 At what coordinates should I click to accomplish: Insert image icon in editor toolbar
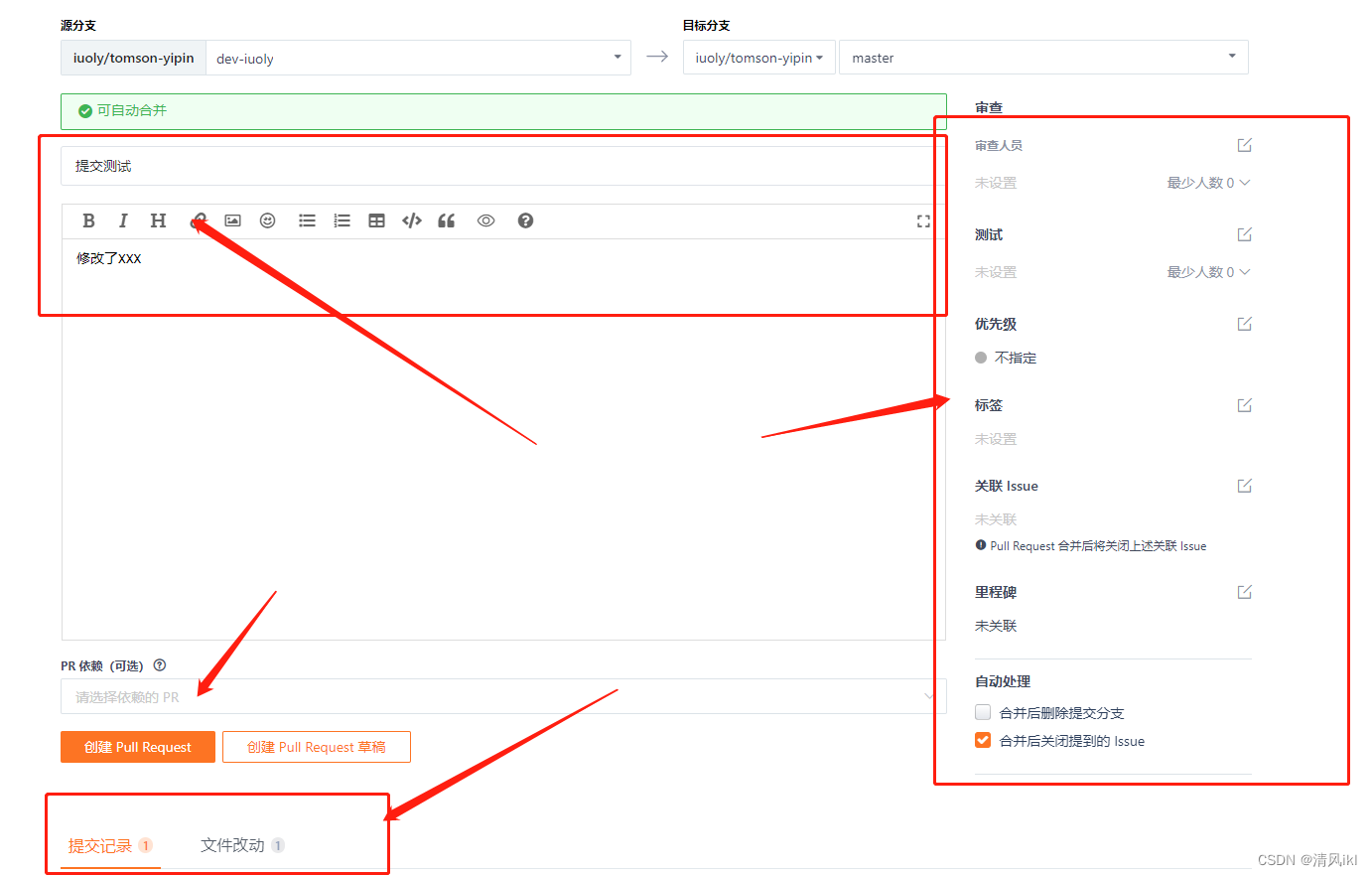click(232, 220)
